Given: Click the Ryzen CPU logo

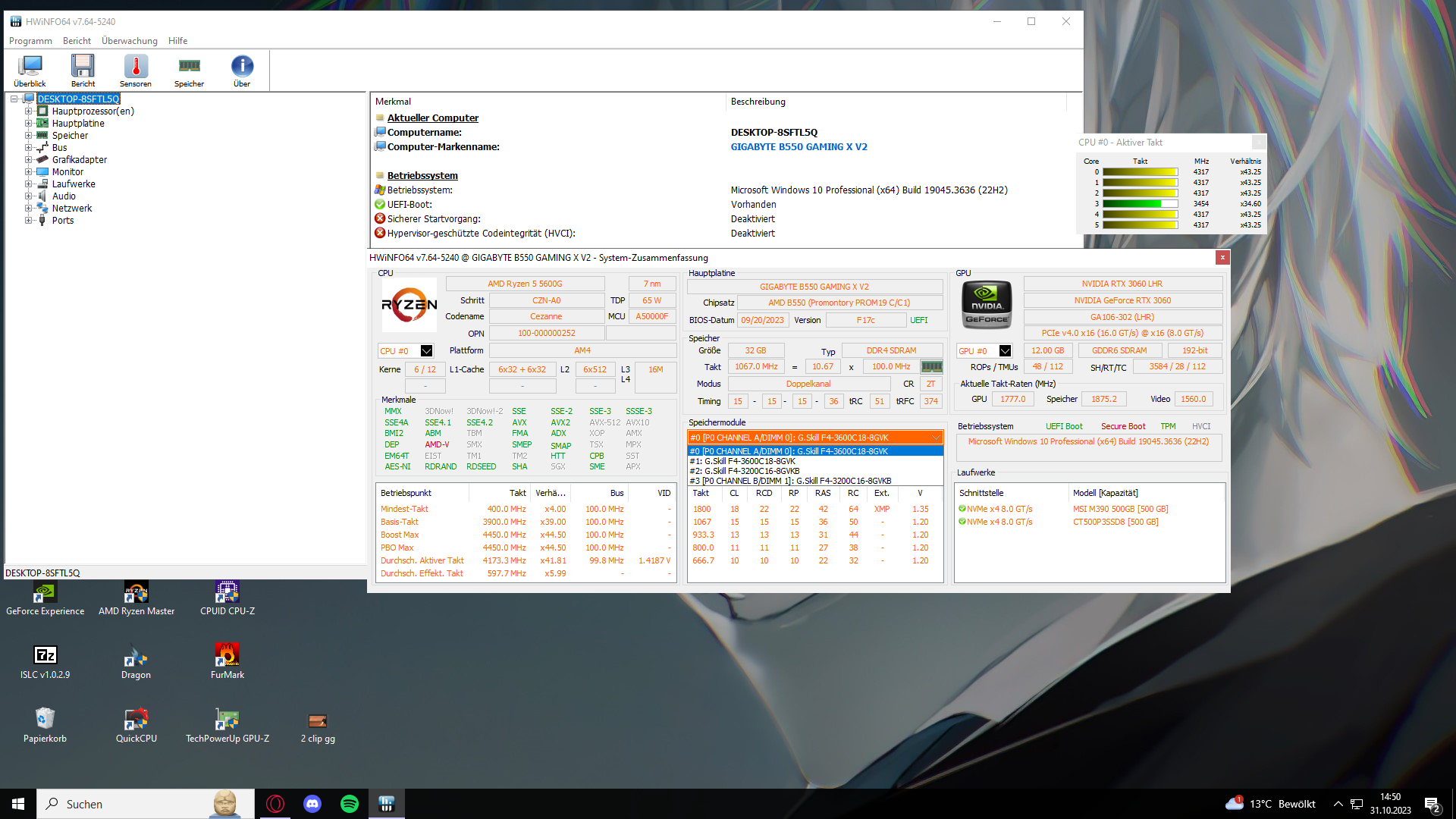Looking at the screenshot, I should pyautogui.click(x=409, y=305).
